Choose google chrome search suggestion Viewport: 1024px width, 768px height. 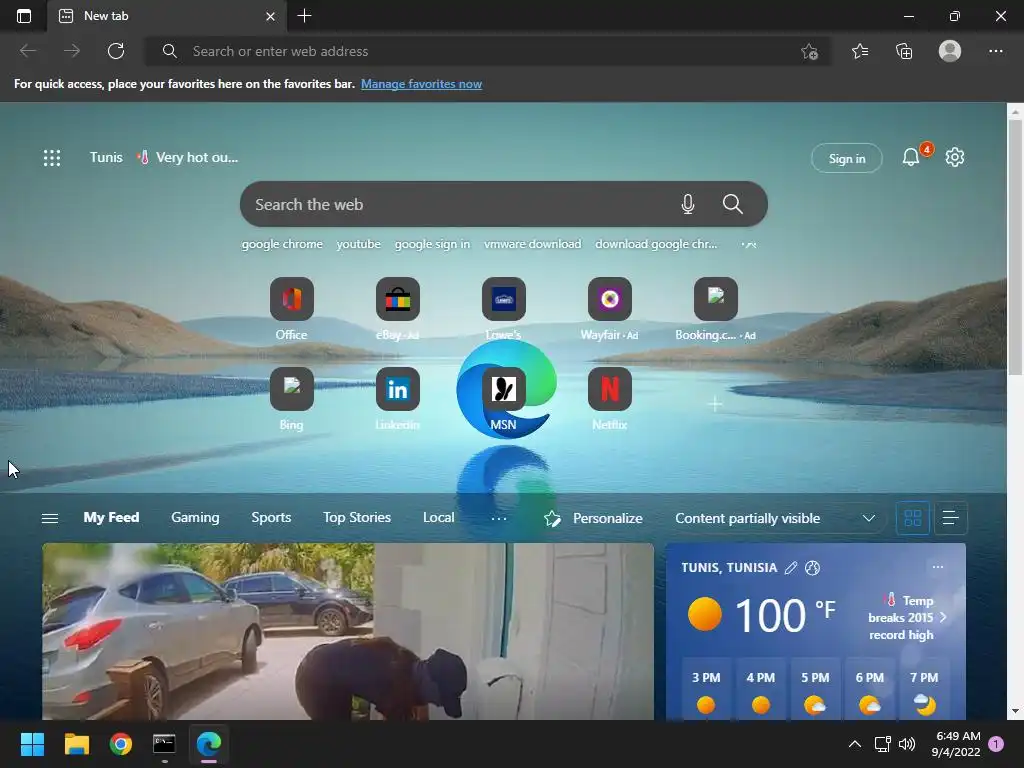282,244
